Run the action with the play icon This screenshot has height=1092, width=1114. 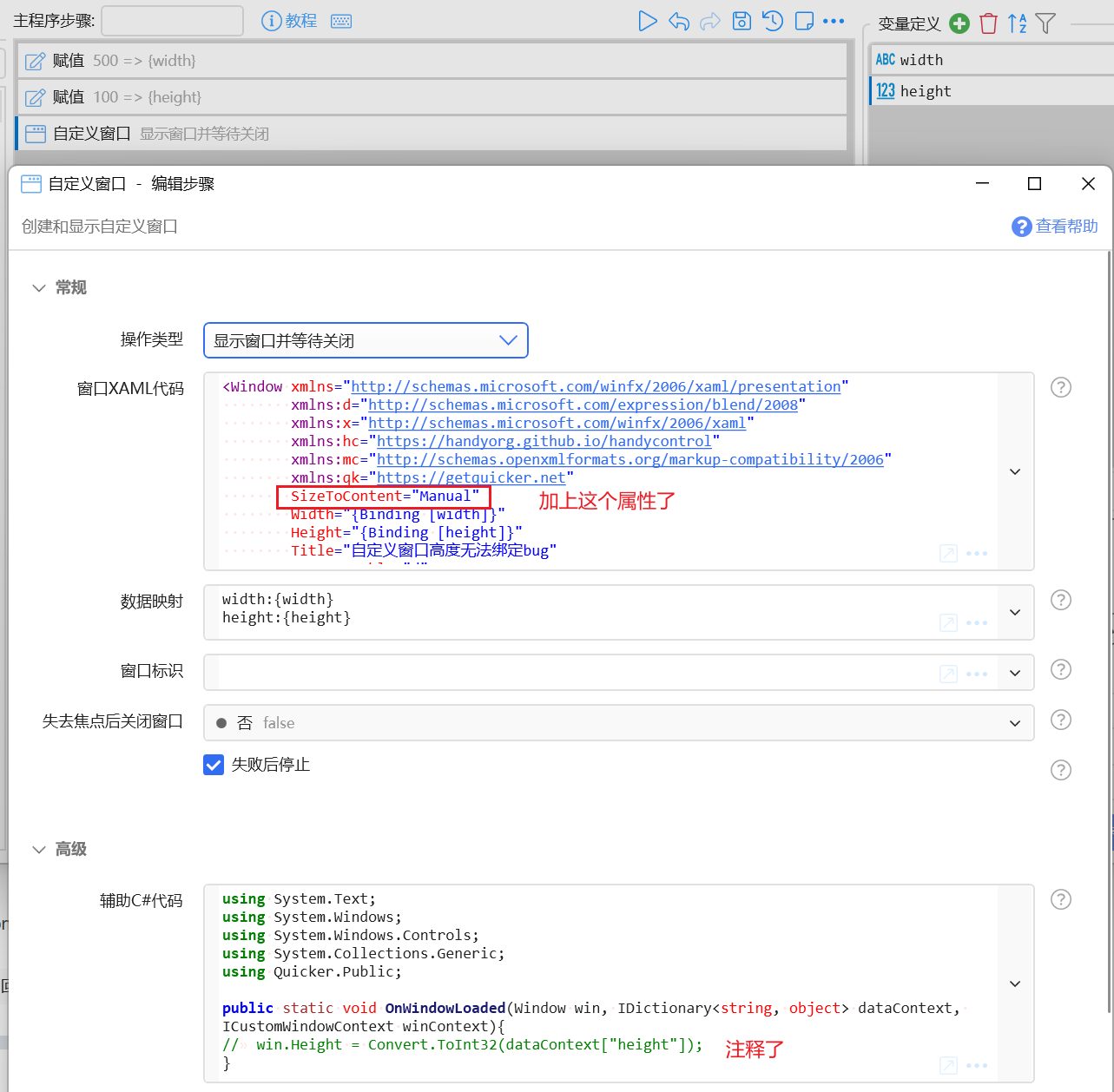[647, 21]
